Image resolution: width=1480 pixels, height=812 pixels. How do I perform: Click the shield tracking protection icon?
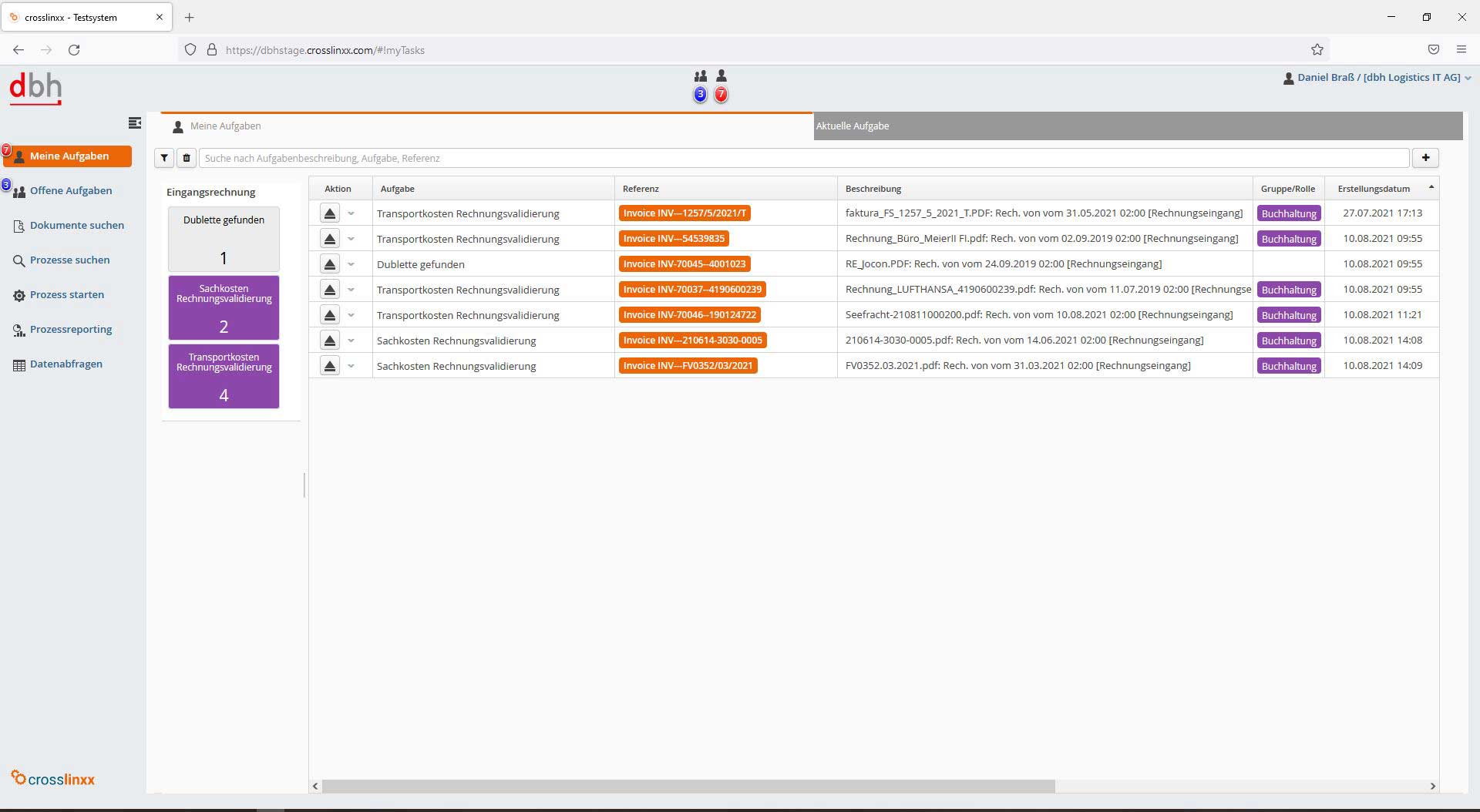tap(190, 50)
